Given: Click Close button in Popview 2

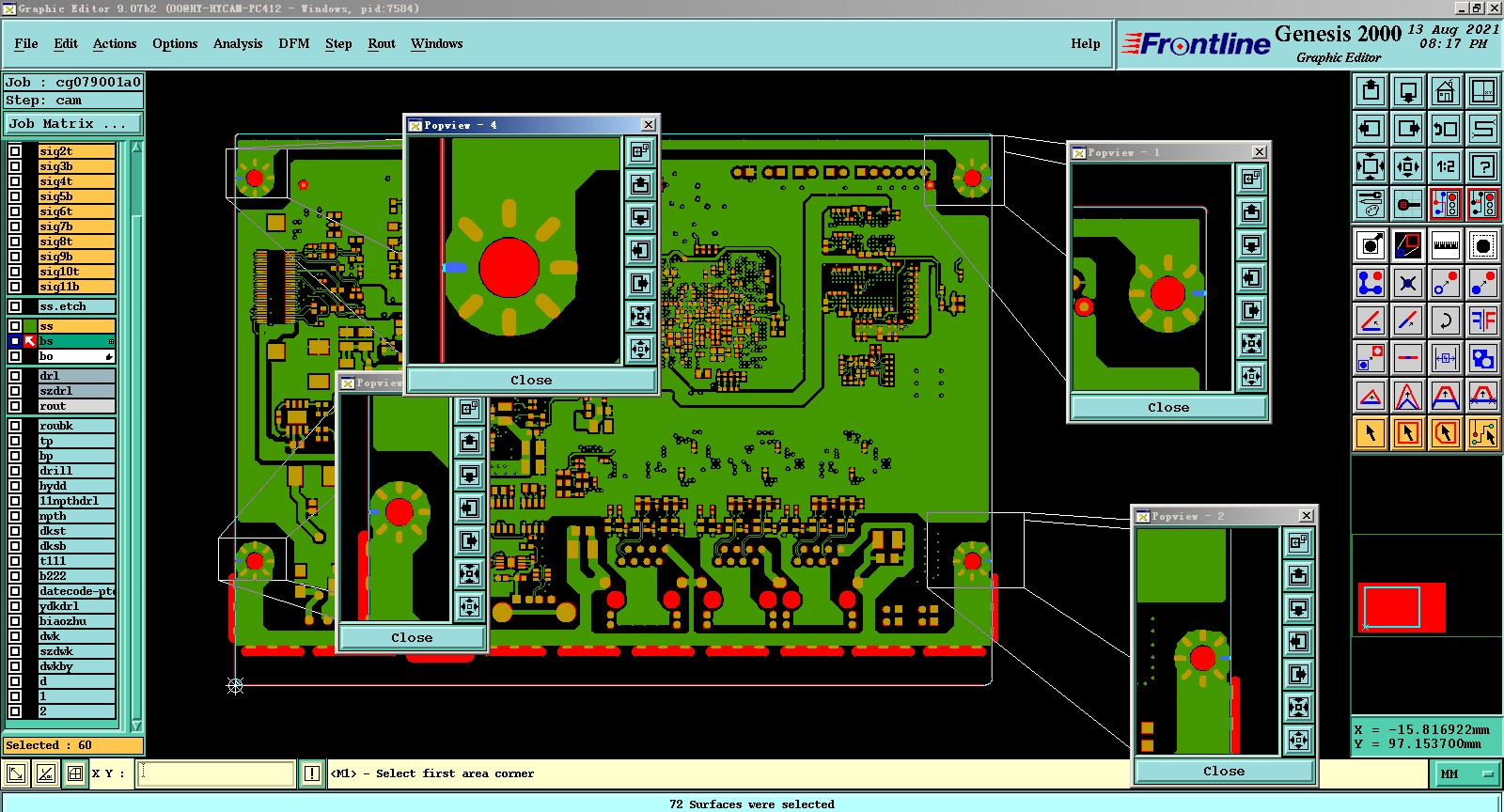Looking at the screenshot, I should pos(1224,772).
